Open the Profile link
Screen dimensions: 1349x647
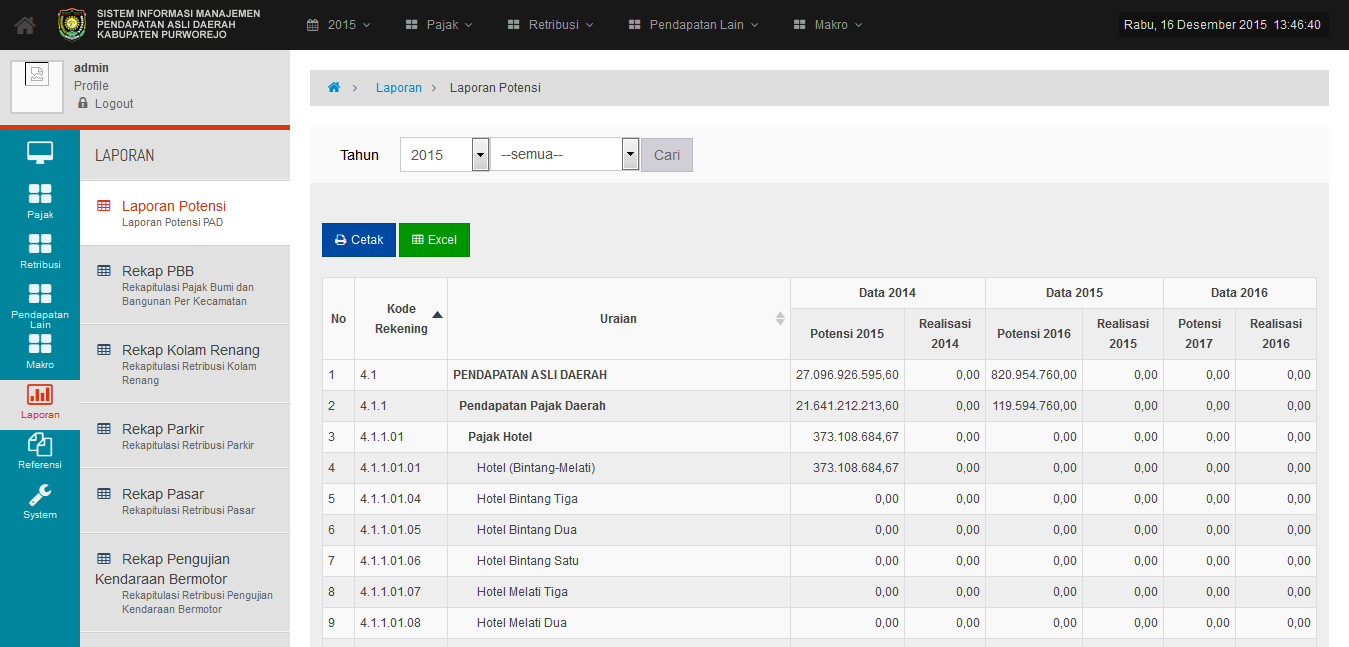tap(91, 86)
